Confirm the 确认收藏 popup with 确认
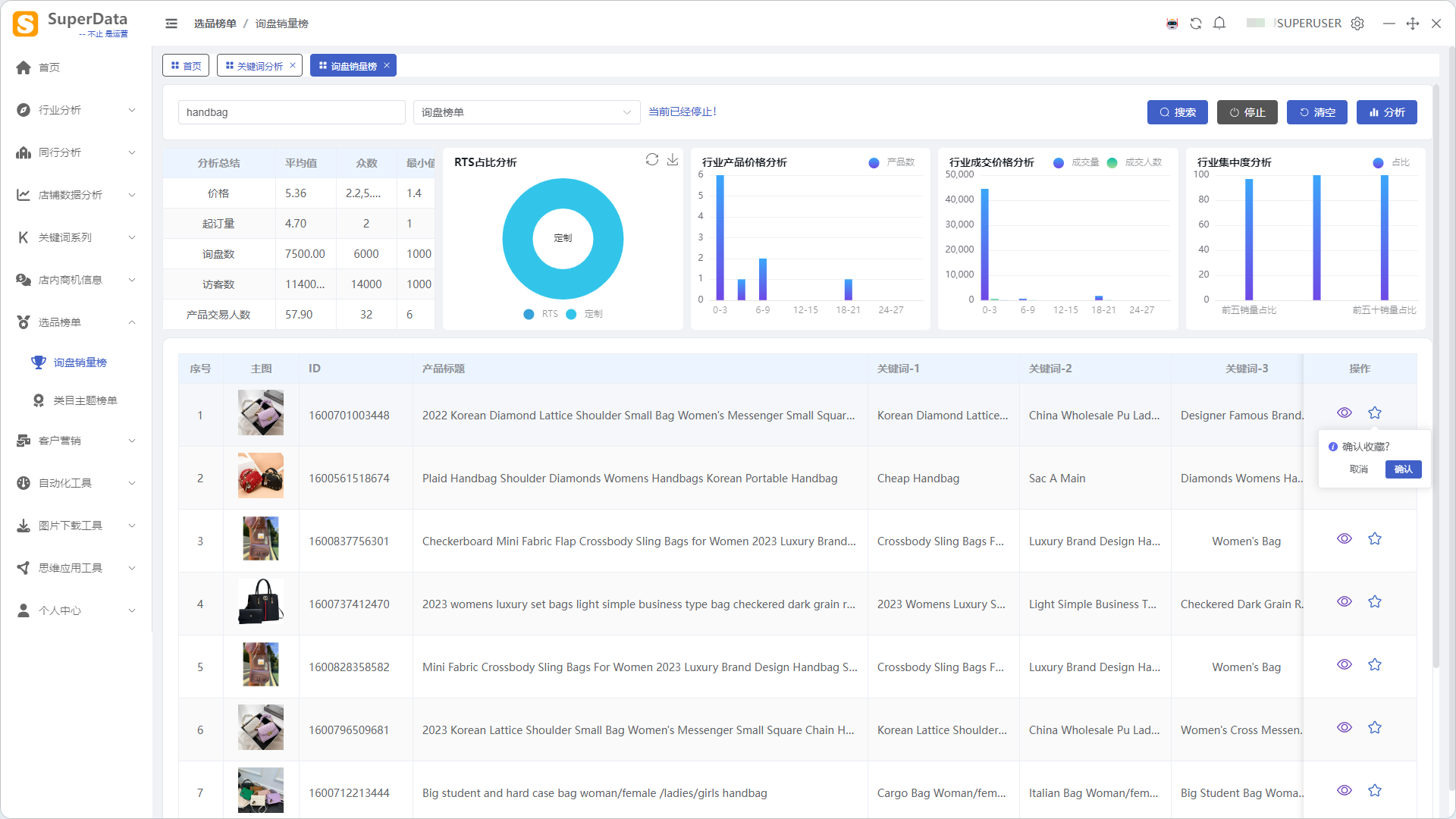The width and height of the screenshot is (1456, 819). coord(1404,469)
